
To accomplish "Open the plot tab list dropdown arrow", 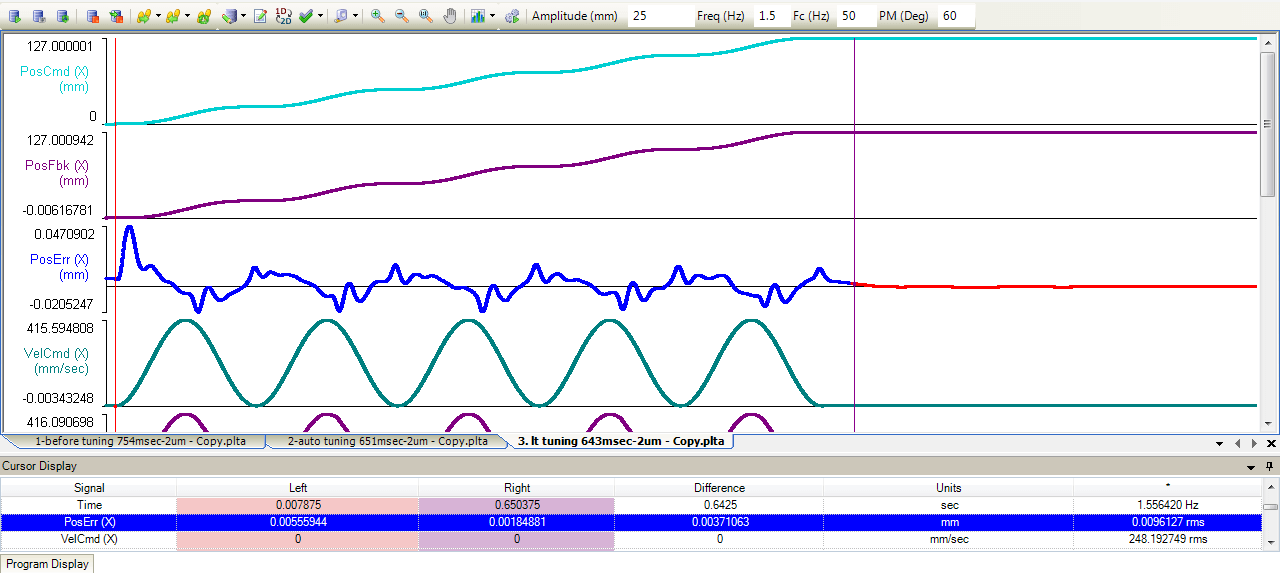I will point(1219,442).
